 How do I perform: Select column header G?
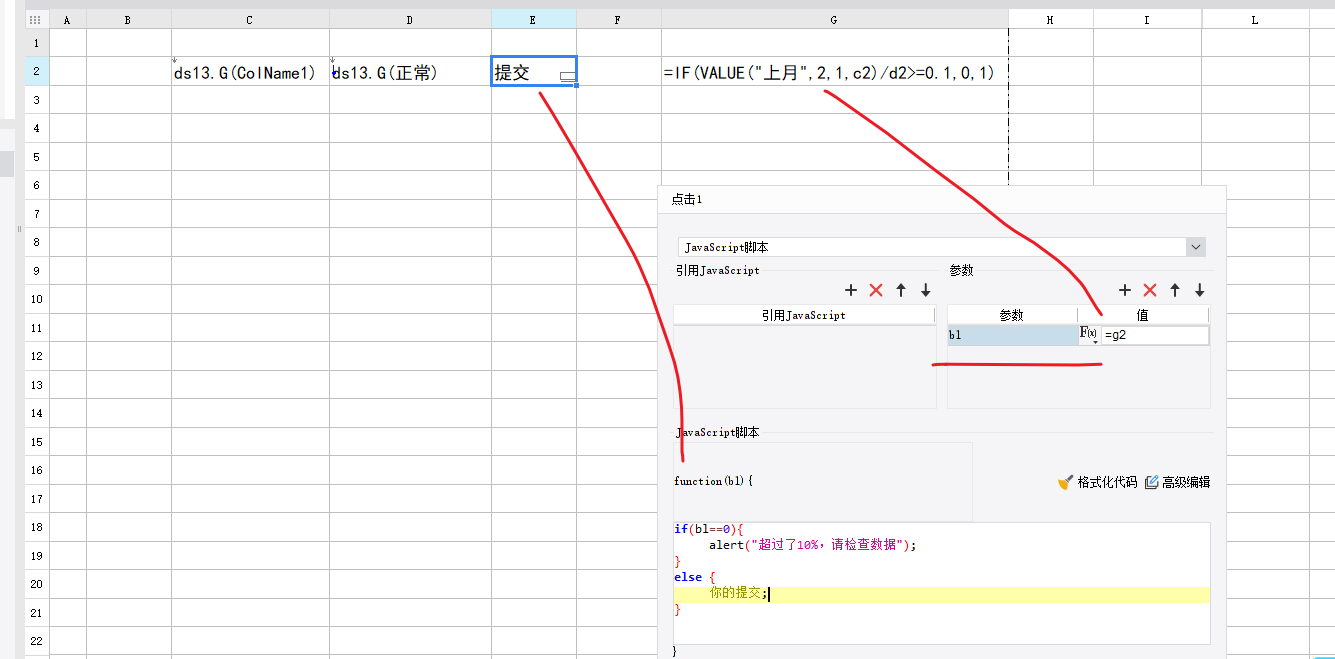pyautogui.click(x=834, y=19)
